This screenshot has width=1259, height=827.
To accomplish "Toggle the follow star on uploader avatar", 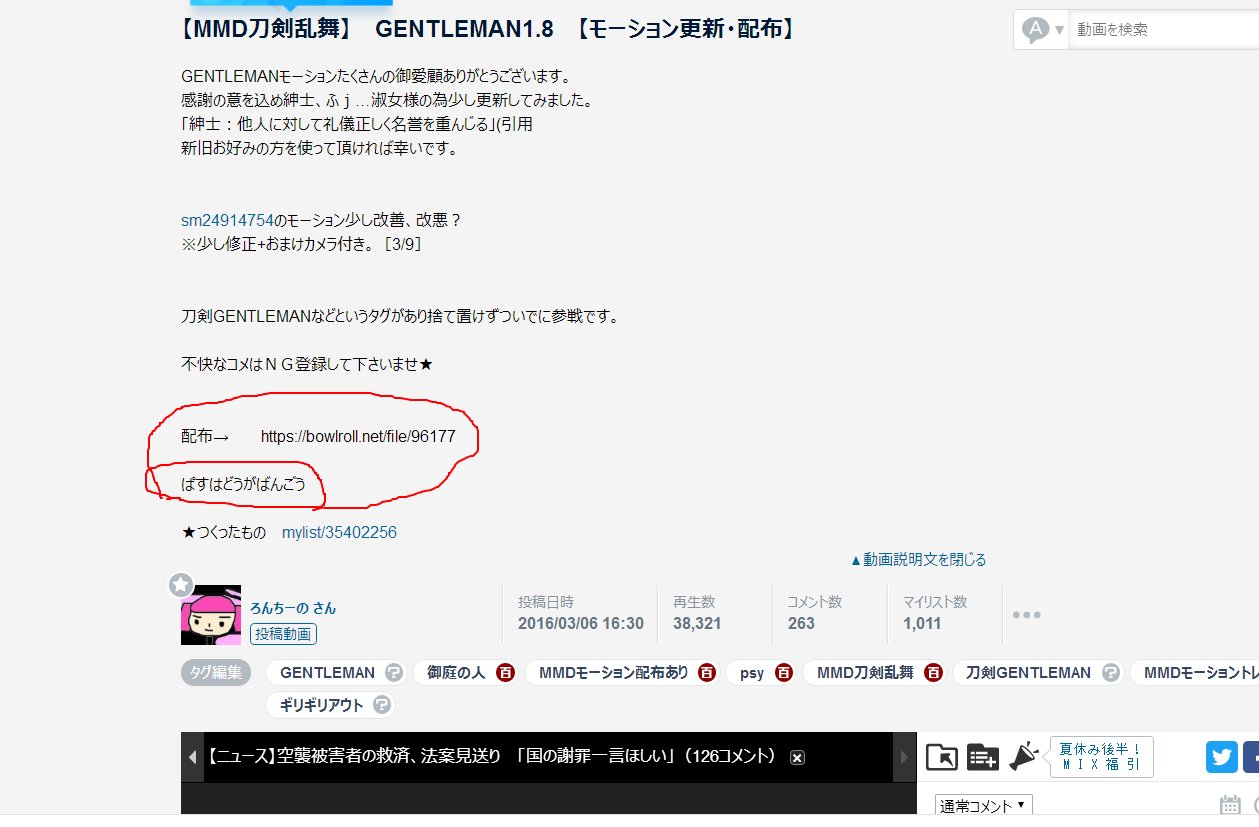I will click(181, 585).
